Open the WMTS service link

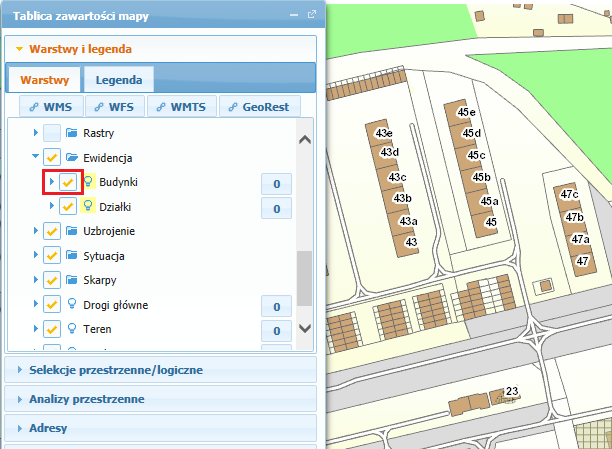click(181, 107)
